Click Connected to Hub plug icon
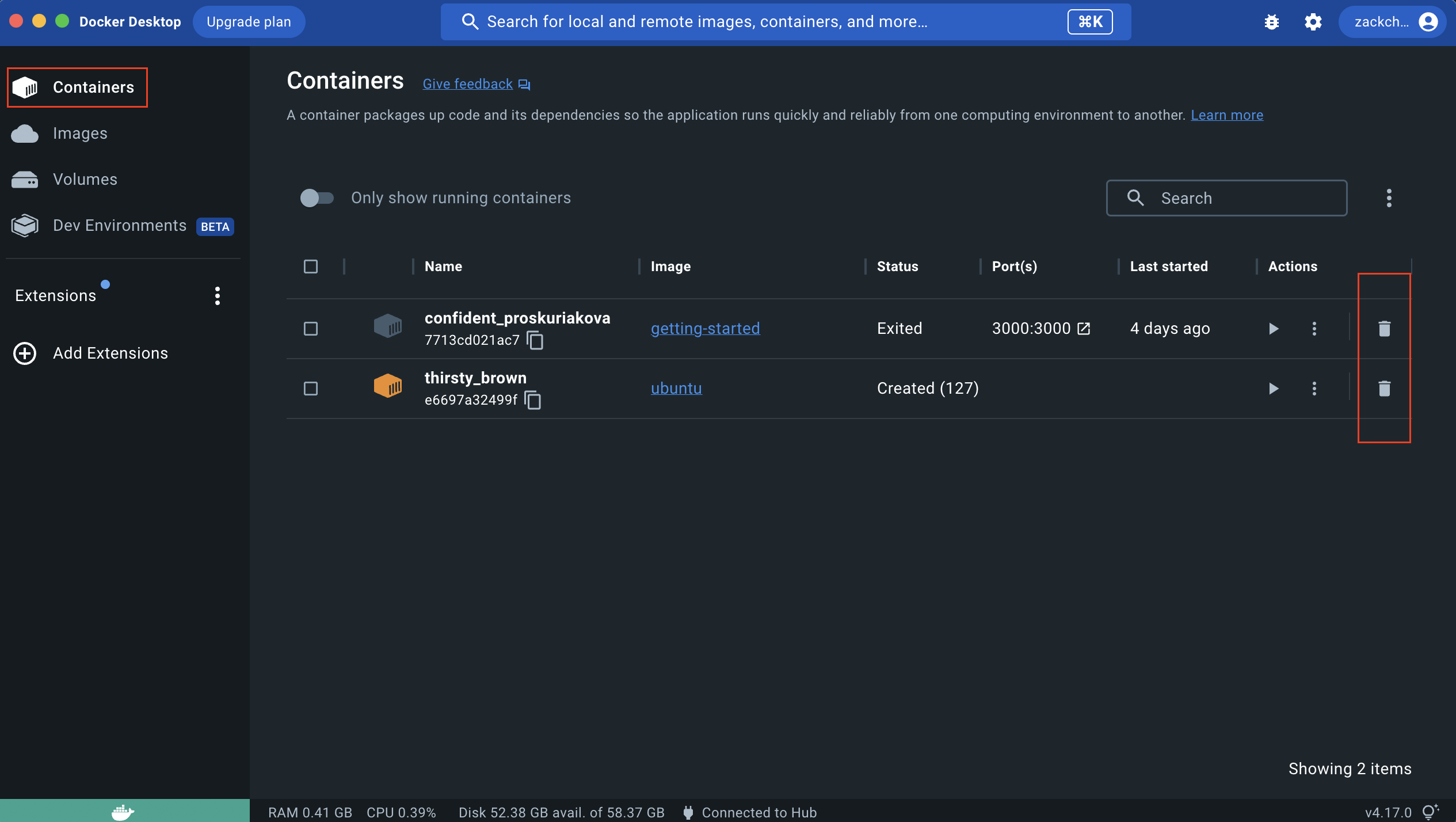The image size is (1456, 822). pyautogui.click(x=688, y=812)
